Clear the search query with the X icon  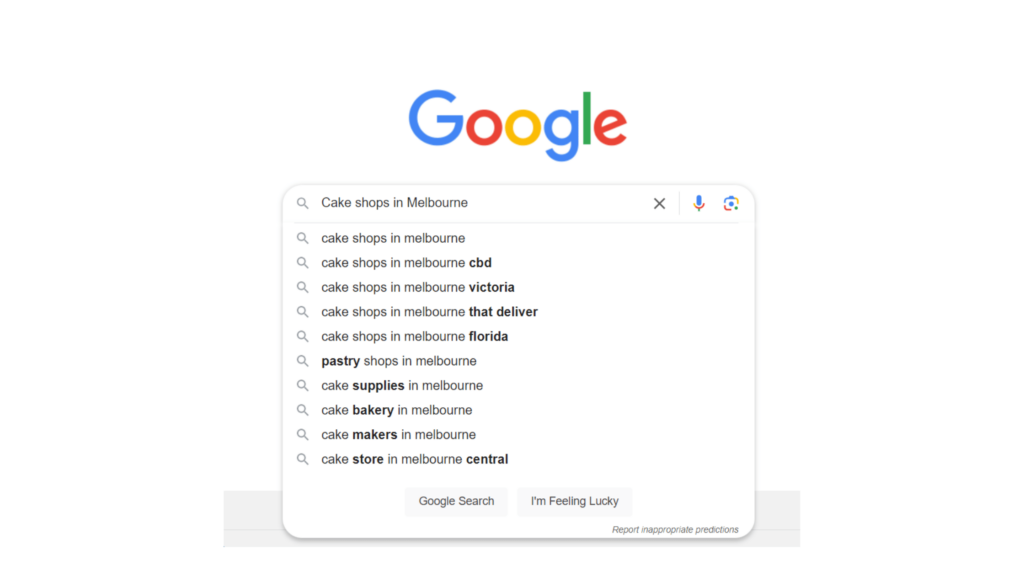pos(659,203)
